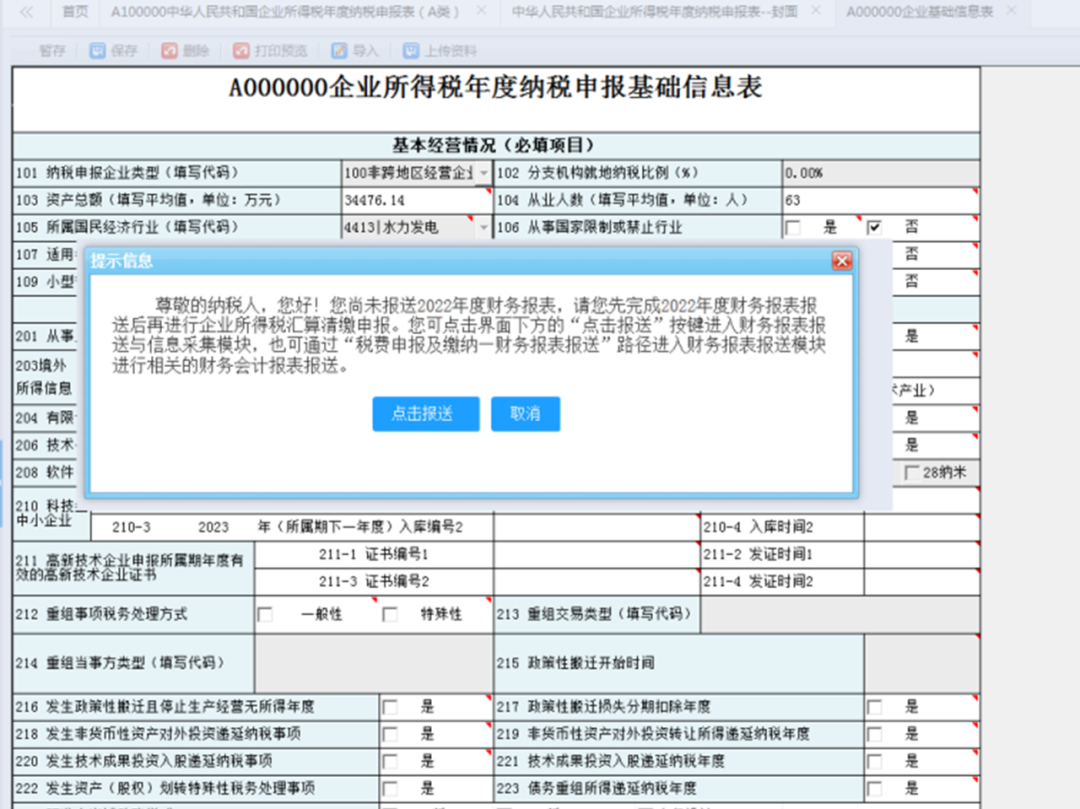
Task: Check 是 for 222 资产（股权）划转特殊性税务处理
Action: tap(391, 789)
